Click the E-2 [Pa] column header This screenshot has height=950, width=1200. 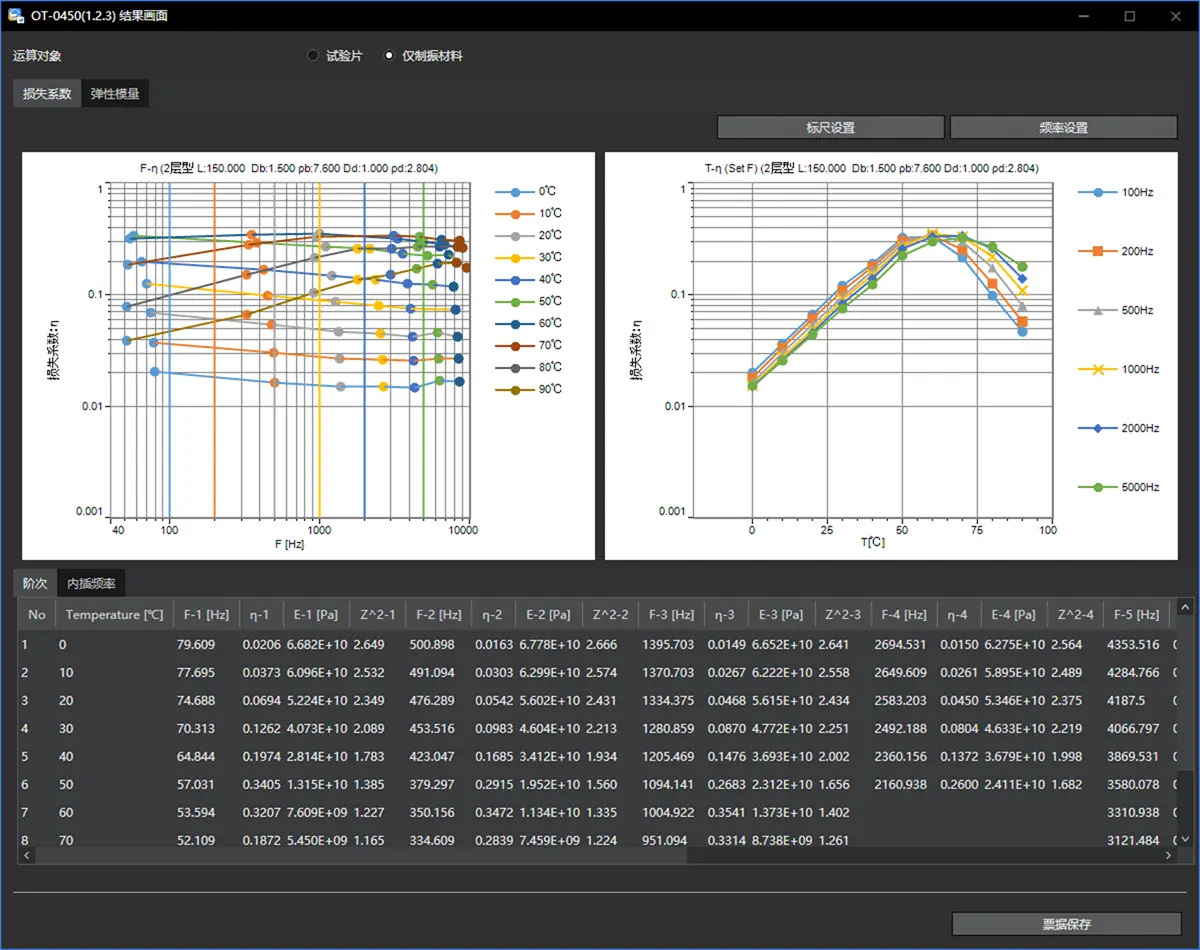[550, 614]
